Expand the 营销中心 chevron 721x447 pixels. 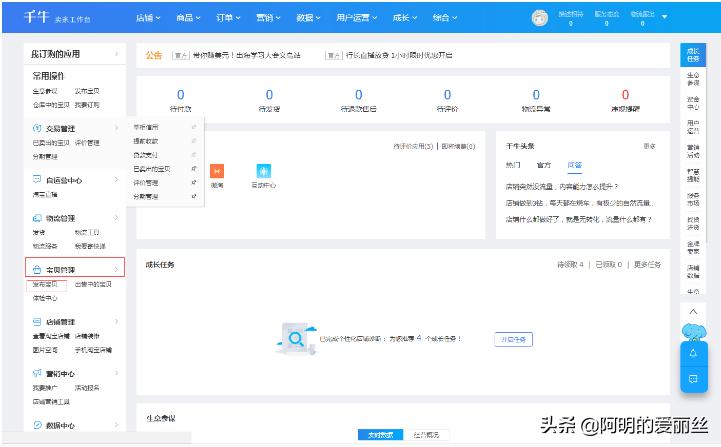pyautogui.click(x=116, y=373)
